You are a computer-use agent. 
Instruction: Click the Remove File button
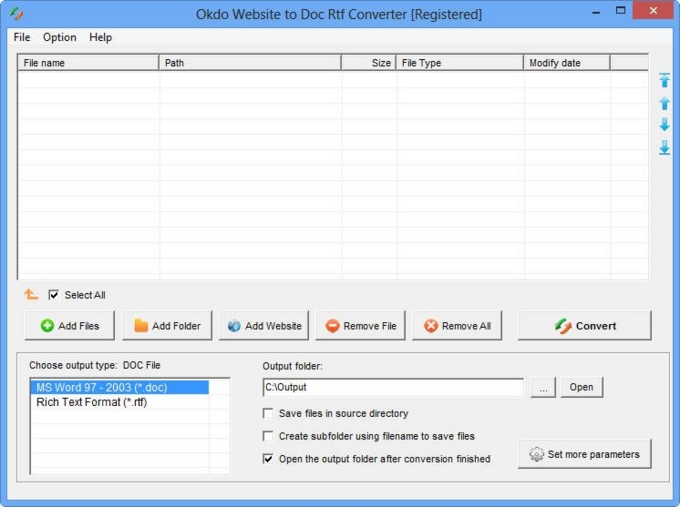(361, 325)
